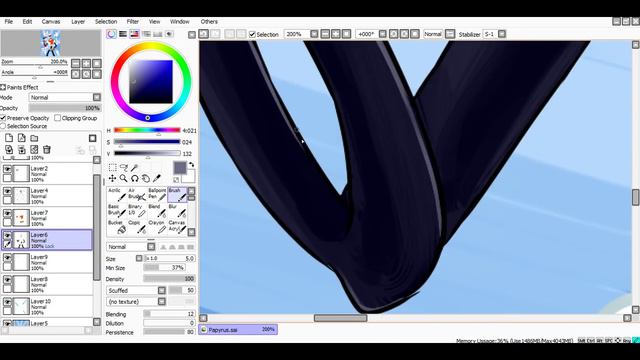The width and height of the screenshot is (640, 360).
Task: Select the Rotate view tool
Action: pos(134,178)
